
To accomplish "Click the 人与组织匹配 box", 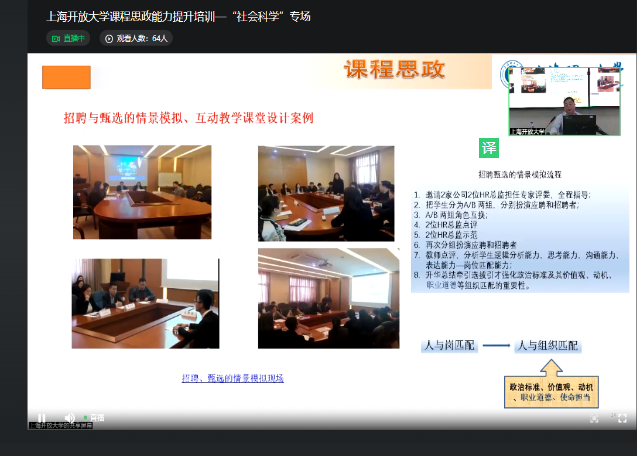I will click(x=548, y=345).
